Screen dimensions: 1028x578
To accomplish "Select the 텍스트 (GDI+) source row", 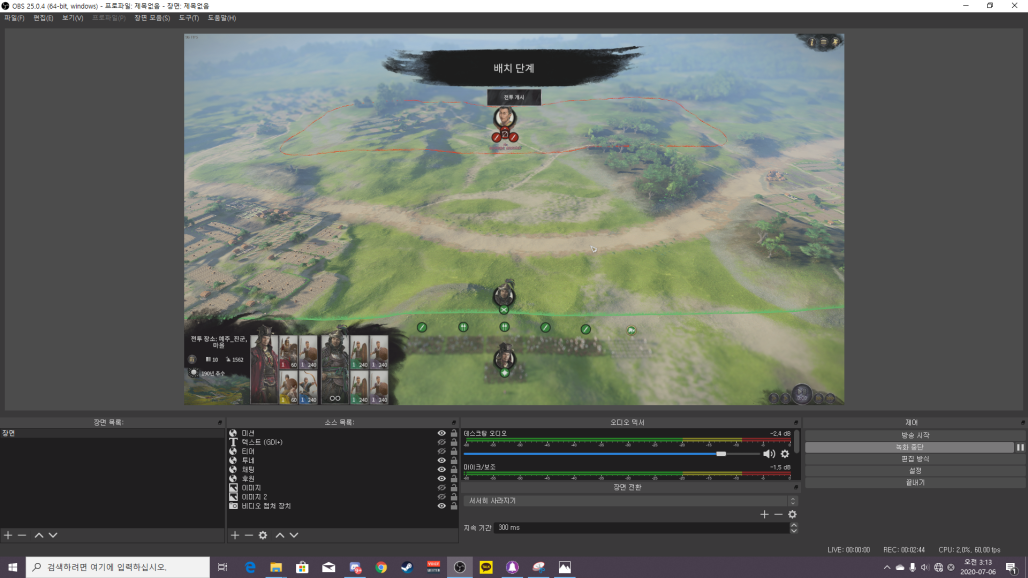I will pyautogui.click(x=342, y=442).
